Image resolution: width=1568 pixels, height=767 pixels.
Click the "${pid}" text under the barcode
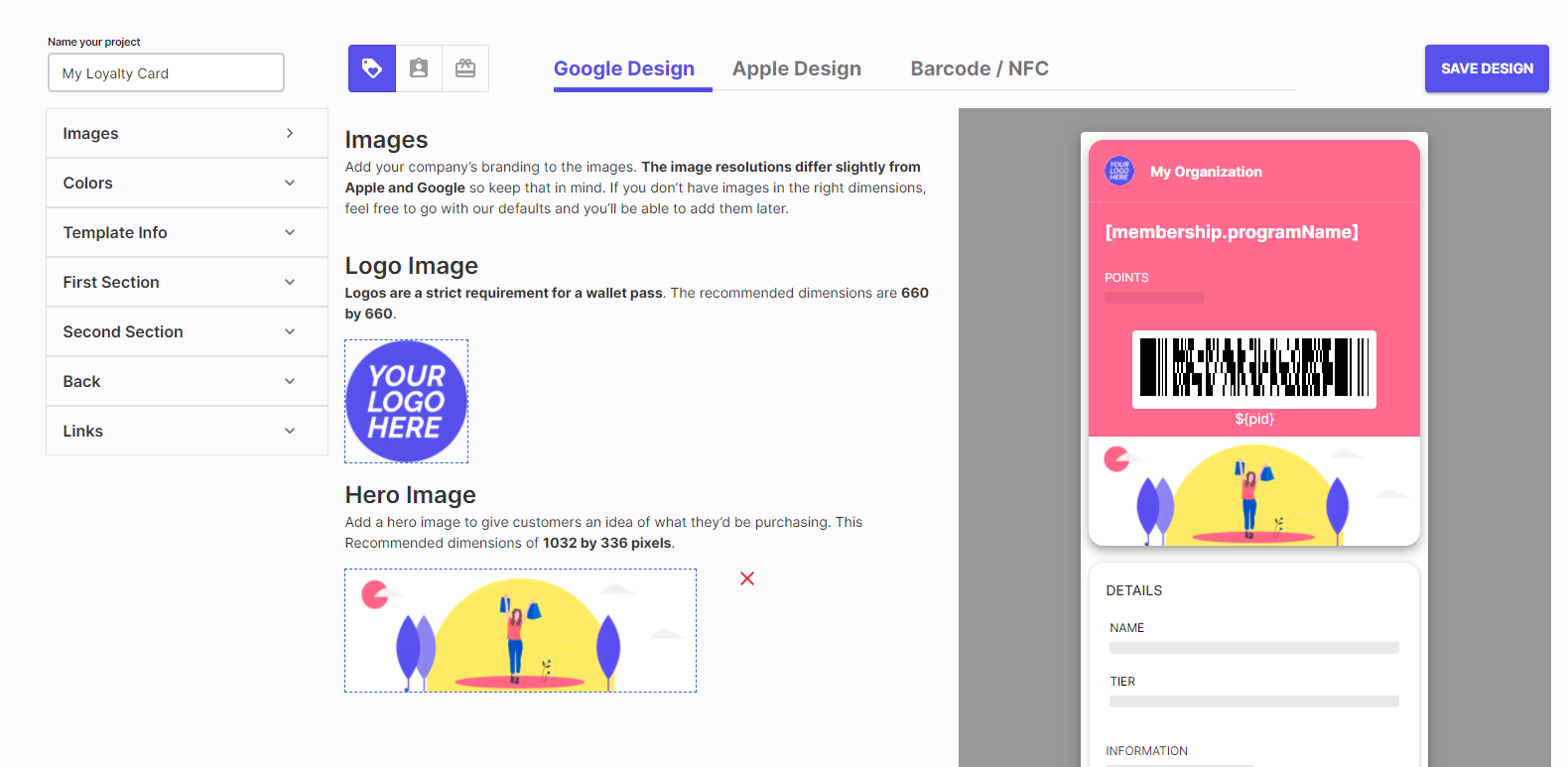(x=1254, y=419)
